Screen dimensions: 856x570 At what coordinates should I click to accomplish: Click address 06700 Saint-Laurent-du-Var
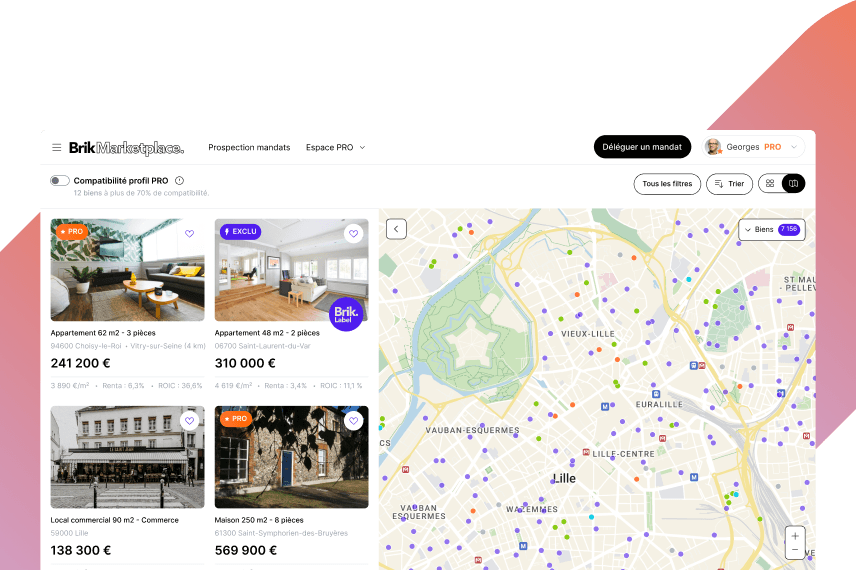263,346
